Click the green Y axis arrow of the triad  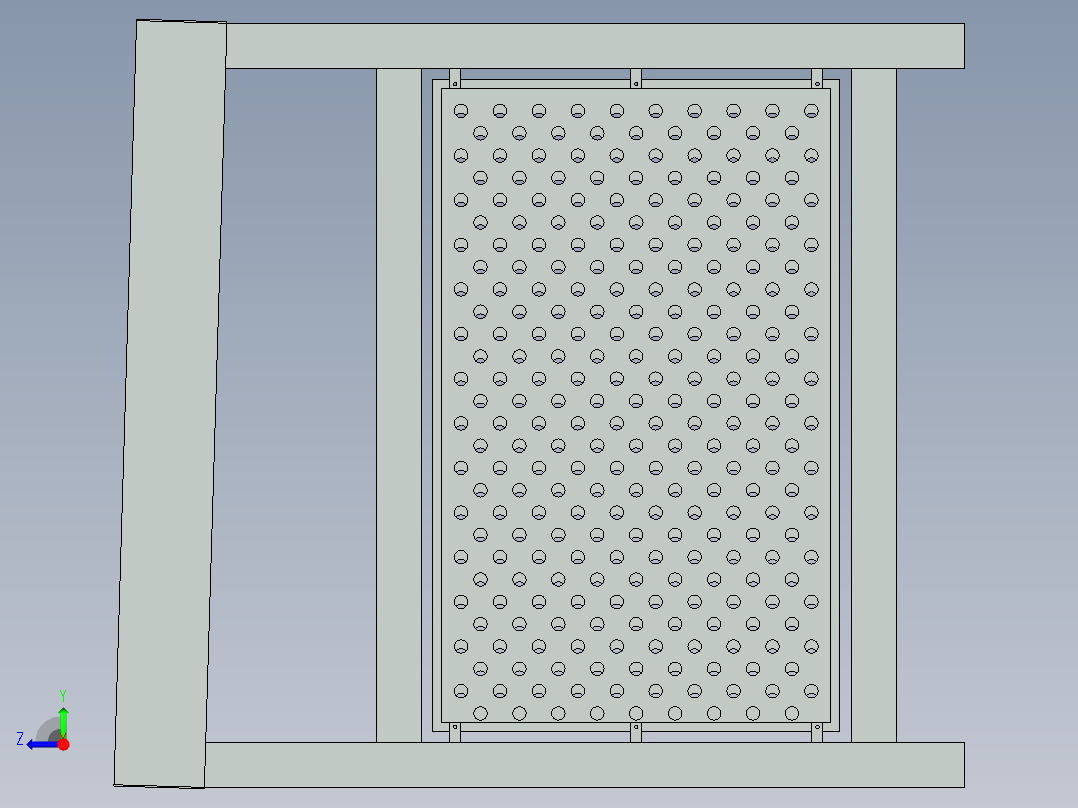click(x=63, y=721)
